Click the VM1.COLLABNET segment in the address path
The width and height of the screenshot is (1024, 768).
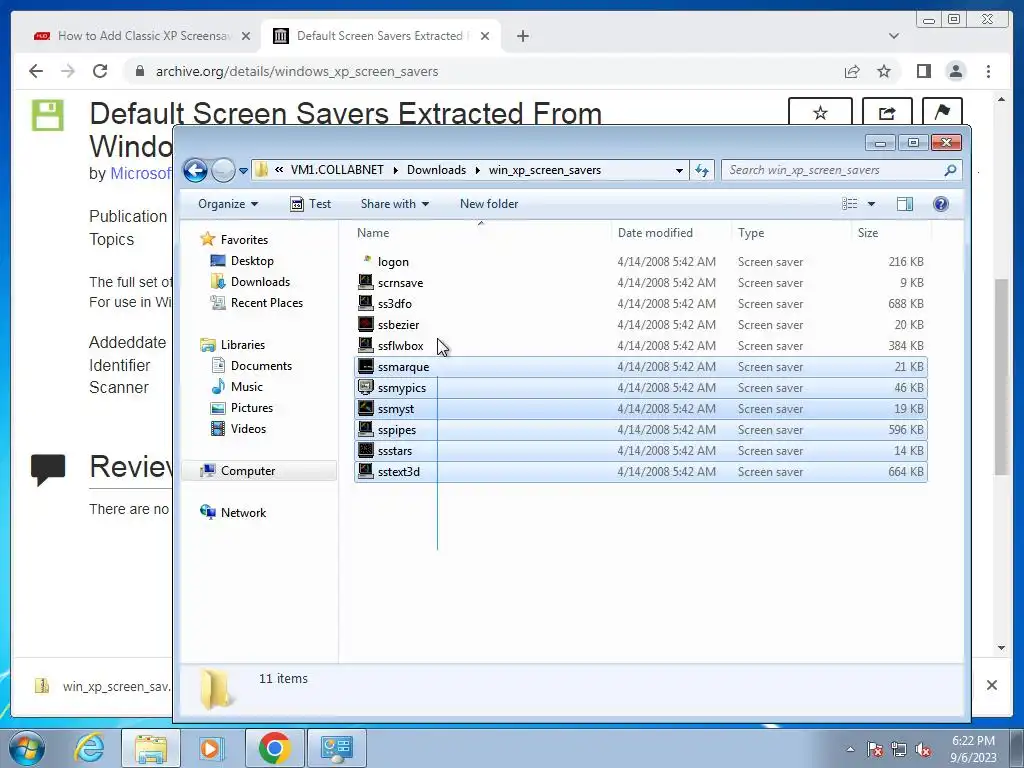pos(337,170)
